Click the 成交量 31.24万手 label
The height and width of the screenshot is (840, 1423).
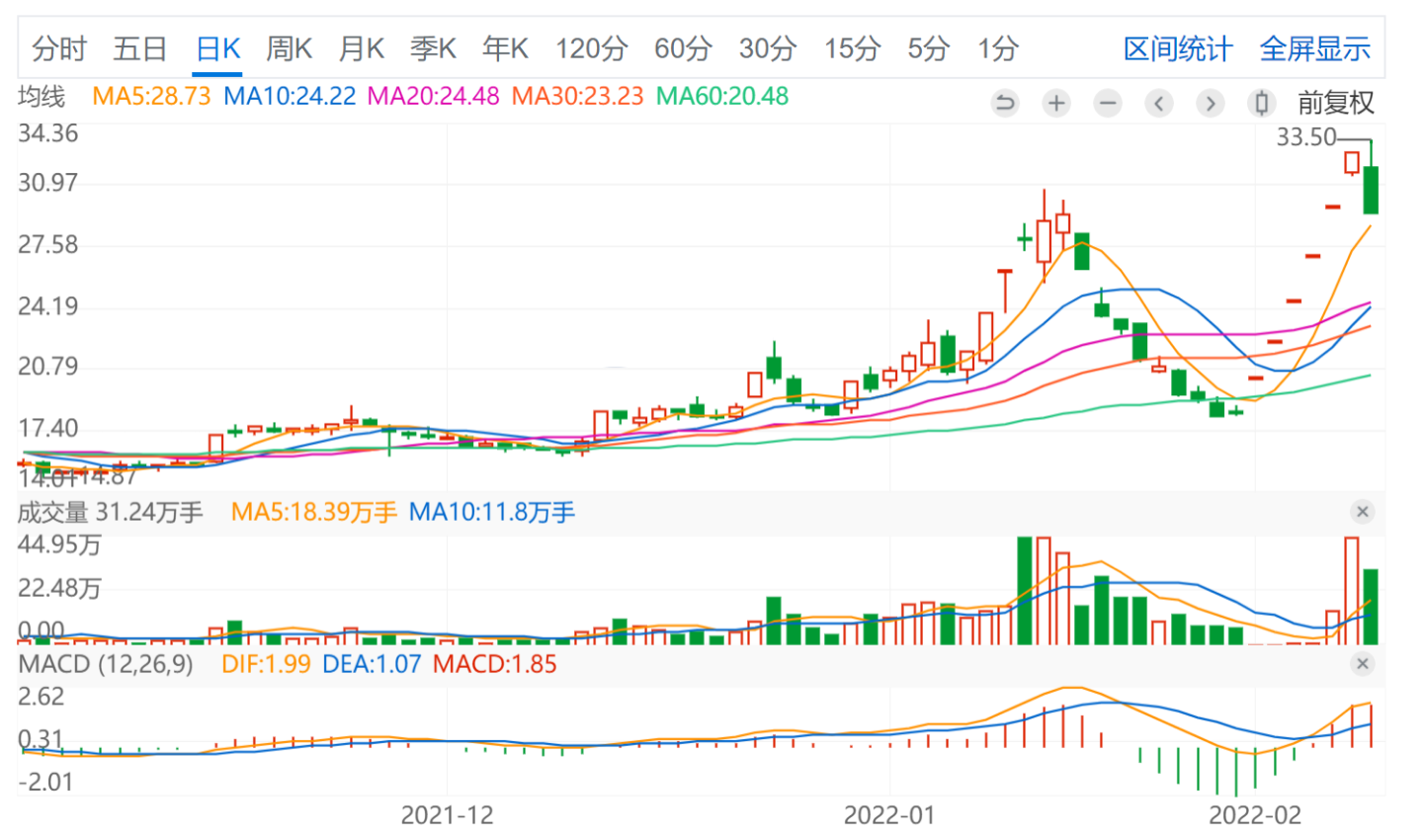tap(111, 512)
